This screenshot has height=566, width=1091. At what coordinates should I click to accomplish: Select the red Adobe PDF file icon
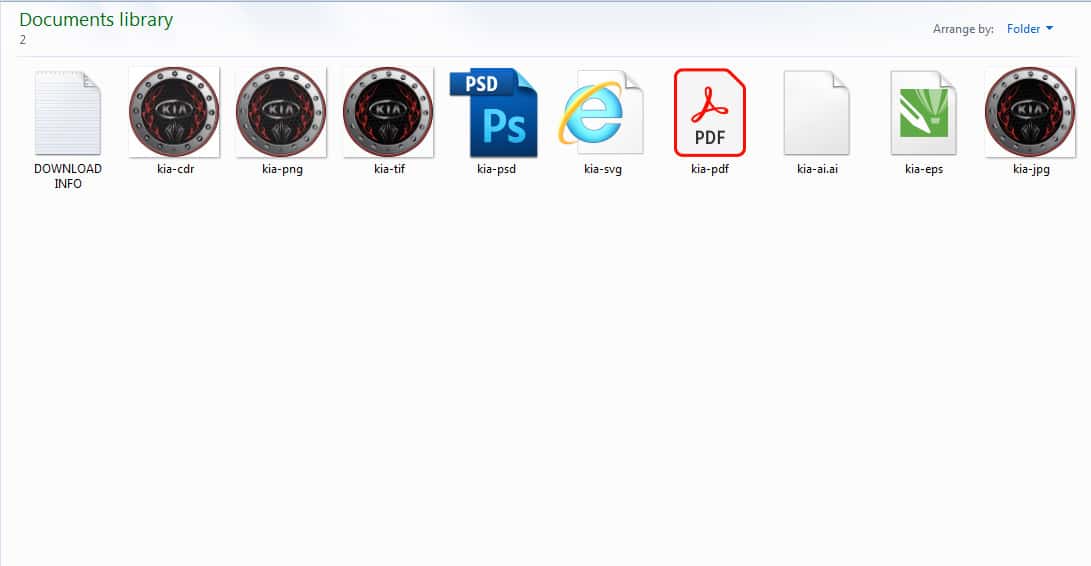(x=710, y=113)
